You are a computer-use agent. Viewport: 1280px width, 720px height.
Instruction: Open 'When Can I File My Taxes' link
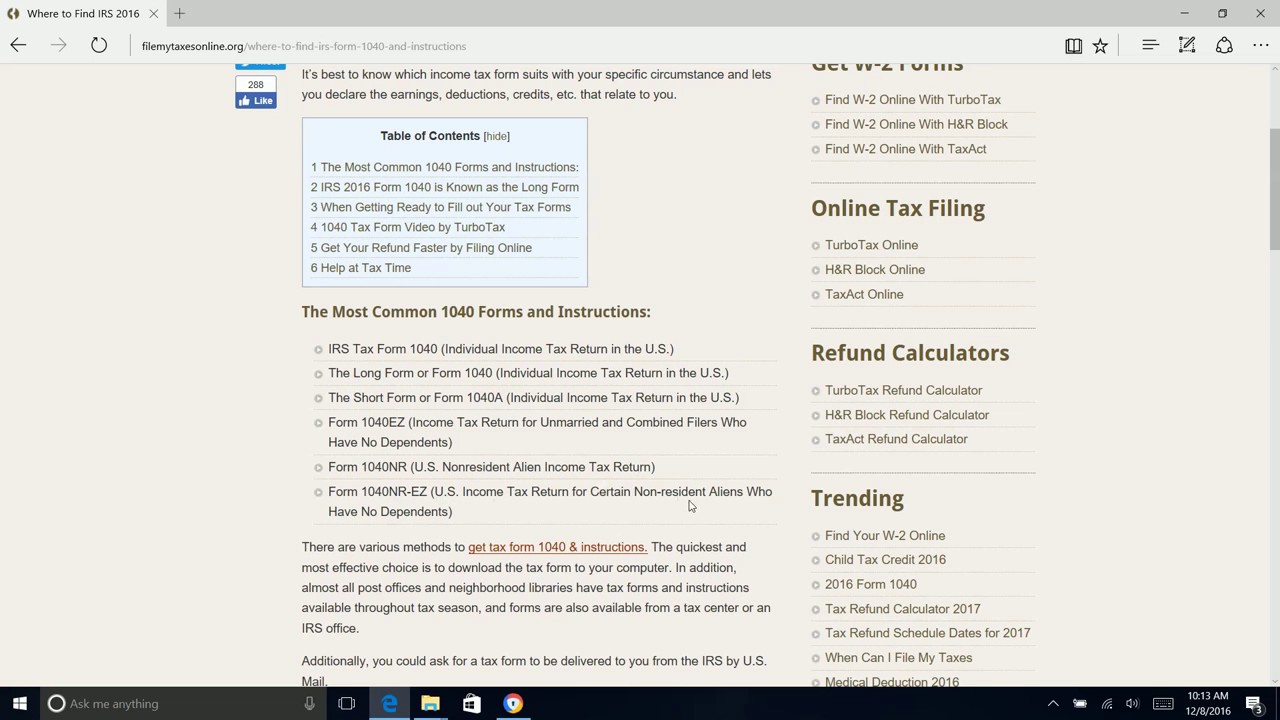(898, 658)
